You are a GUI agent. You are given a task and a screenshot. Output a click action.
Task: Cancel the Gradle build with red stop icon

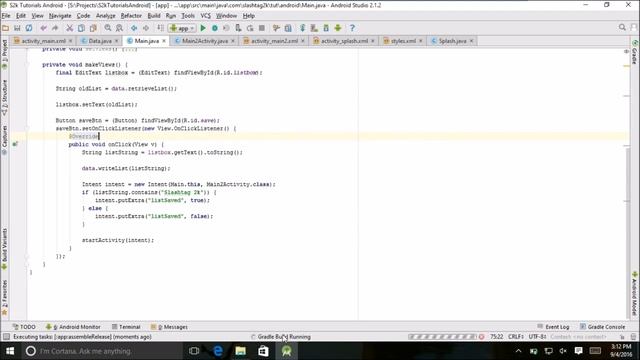[482, 337]
